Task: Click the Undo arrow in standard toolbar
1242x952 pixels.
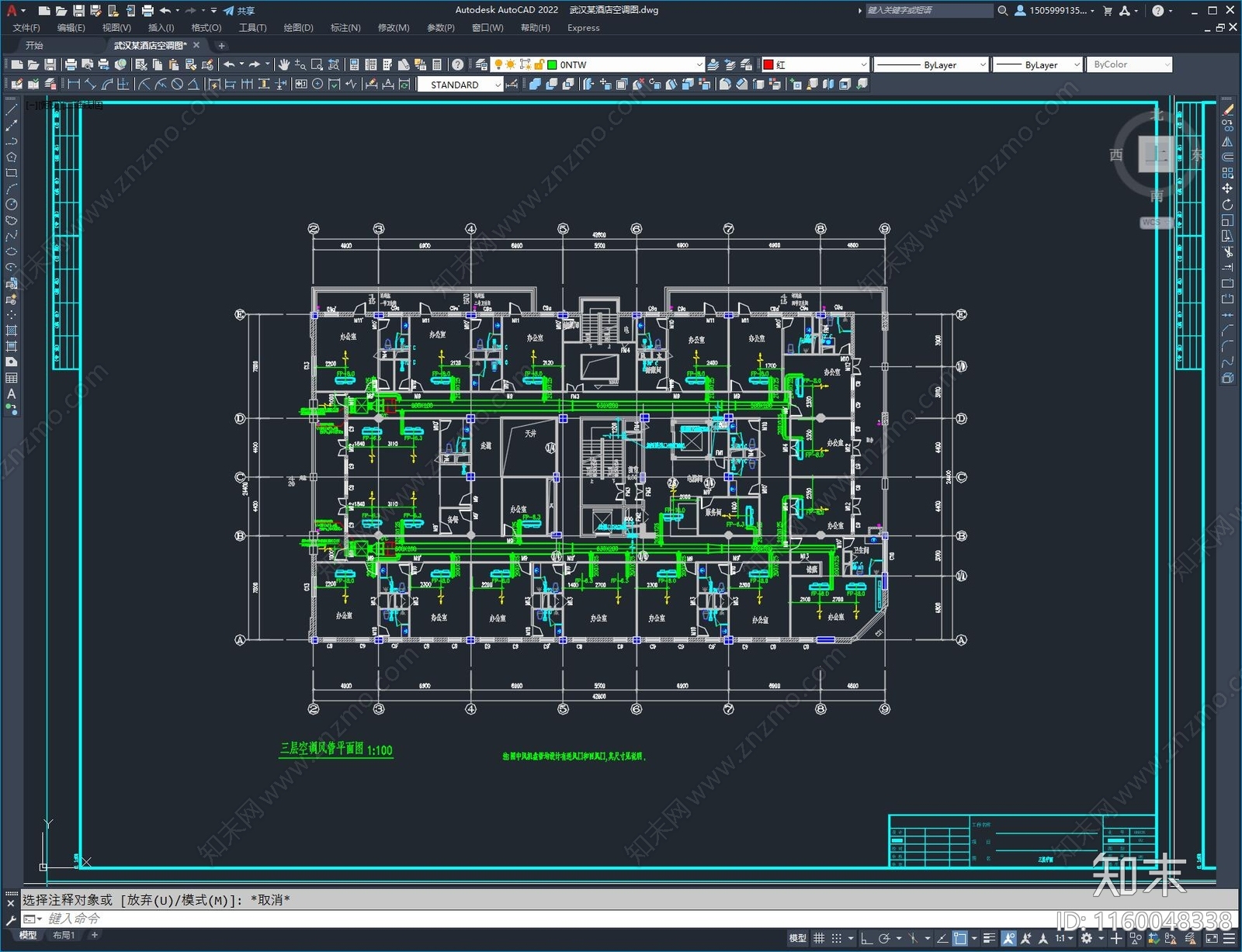Action: click(x=229, y=64)
